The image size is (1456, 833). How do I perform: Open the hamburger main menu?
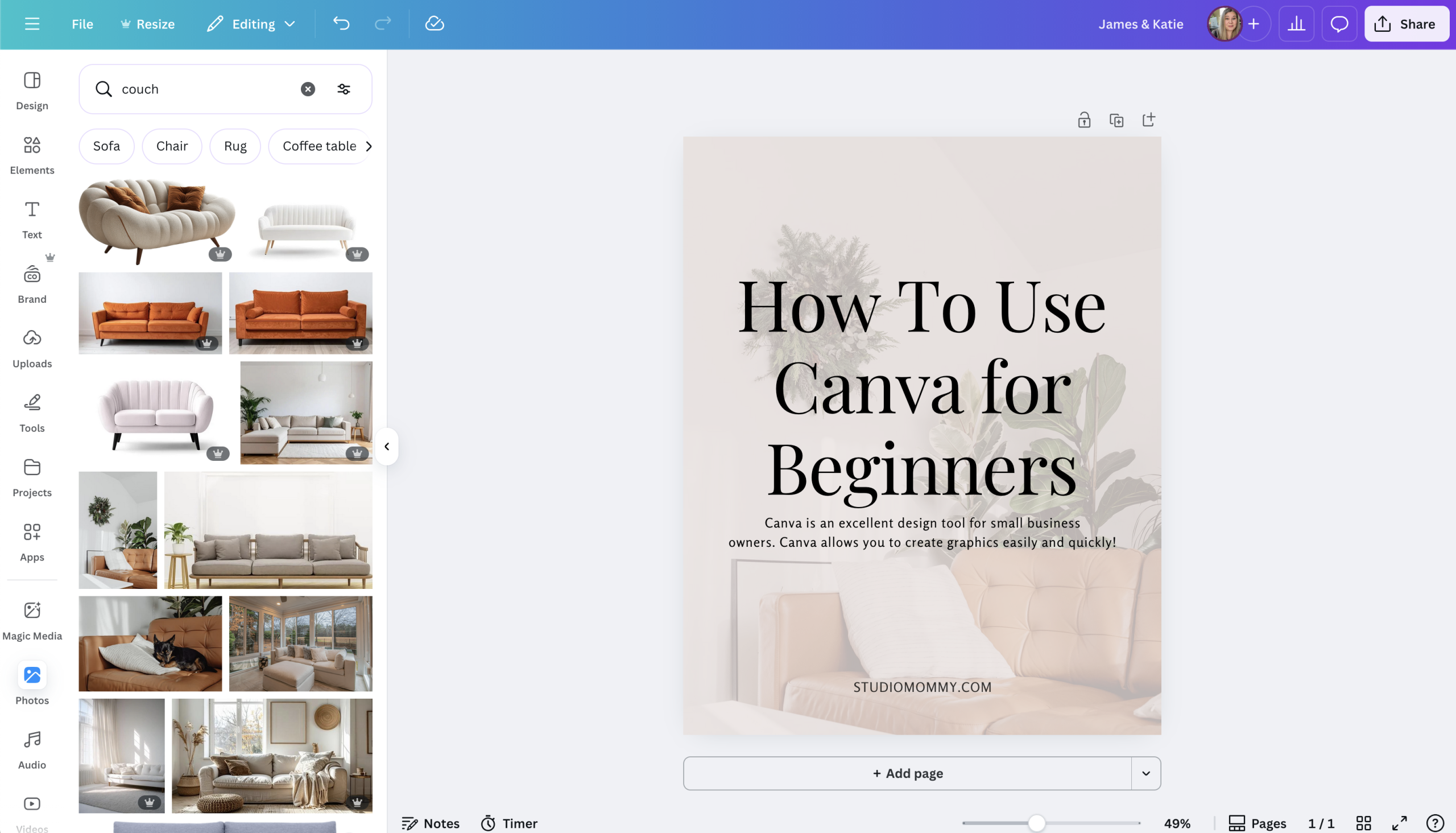pyautogui.click(x=32, y=24)
